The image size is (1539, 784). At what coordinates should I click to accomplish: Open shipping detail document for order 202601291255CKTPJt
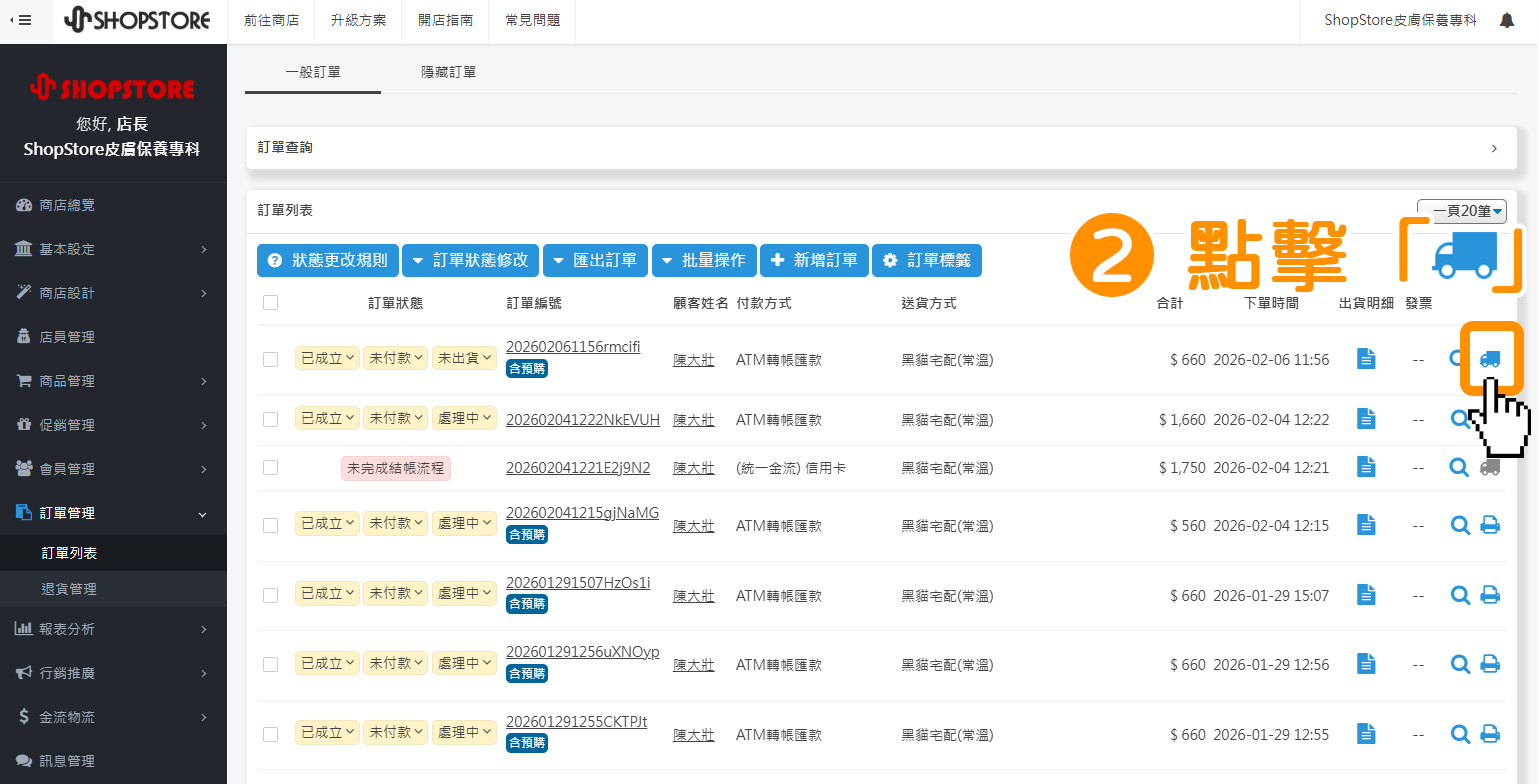[x=1366, y=734]
